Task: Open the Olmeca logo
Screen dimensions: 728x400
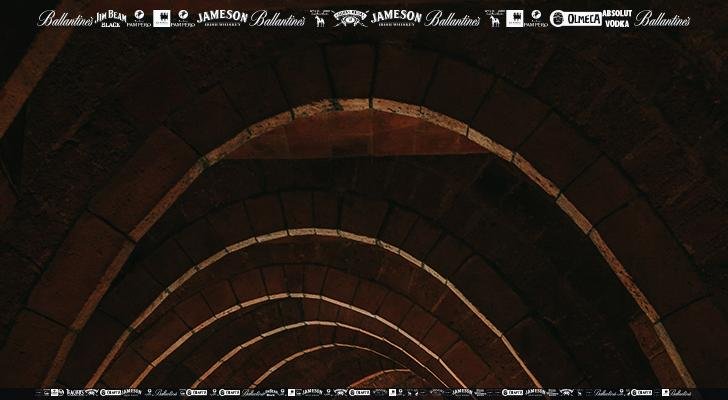Action: click(576, 18)
